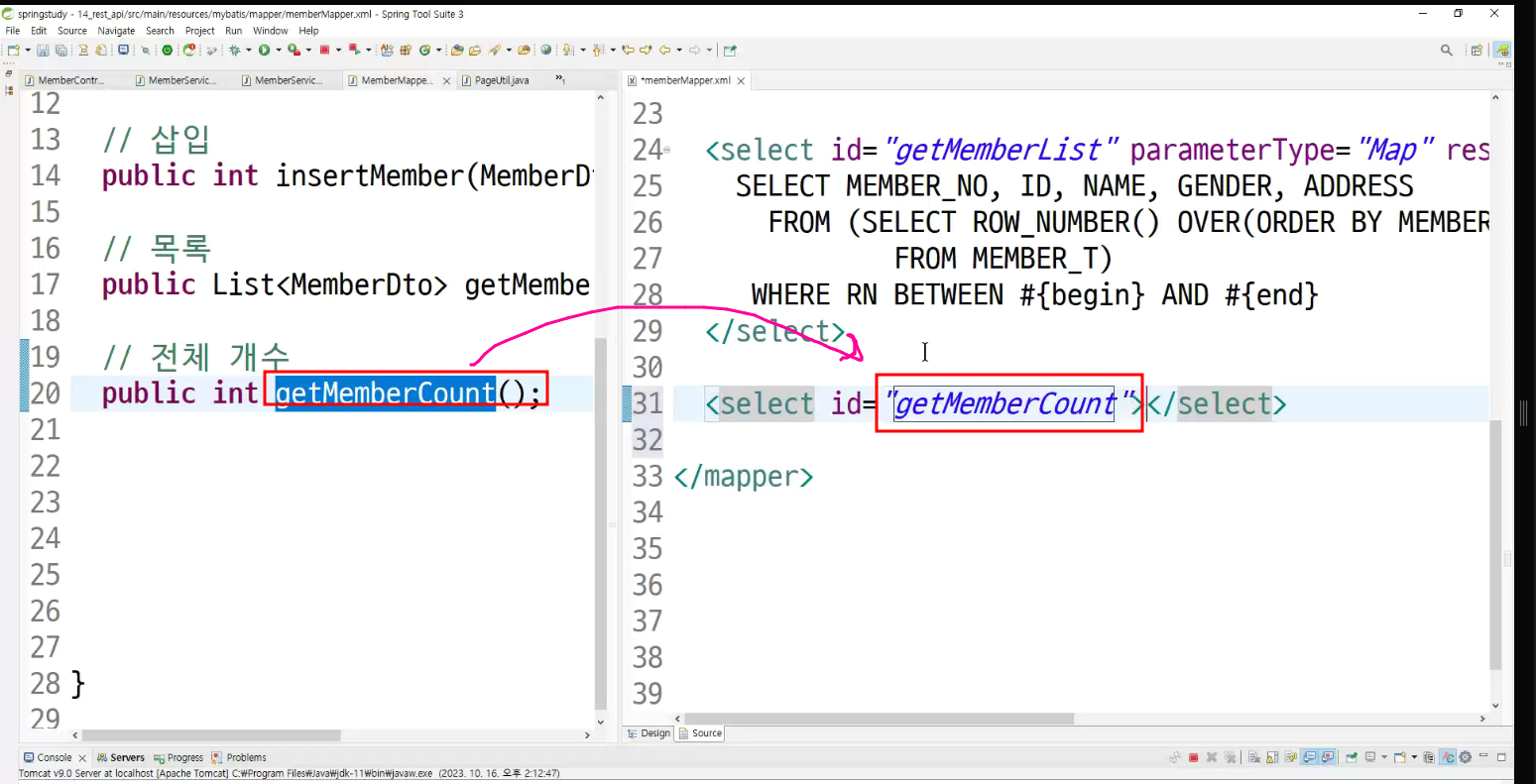Click the Pin Console icon
Image resolution: width=1536 pixels, height=784 pixels.
[1352, 757]
